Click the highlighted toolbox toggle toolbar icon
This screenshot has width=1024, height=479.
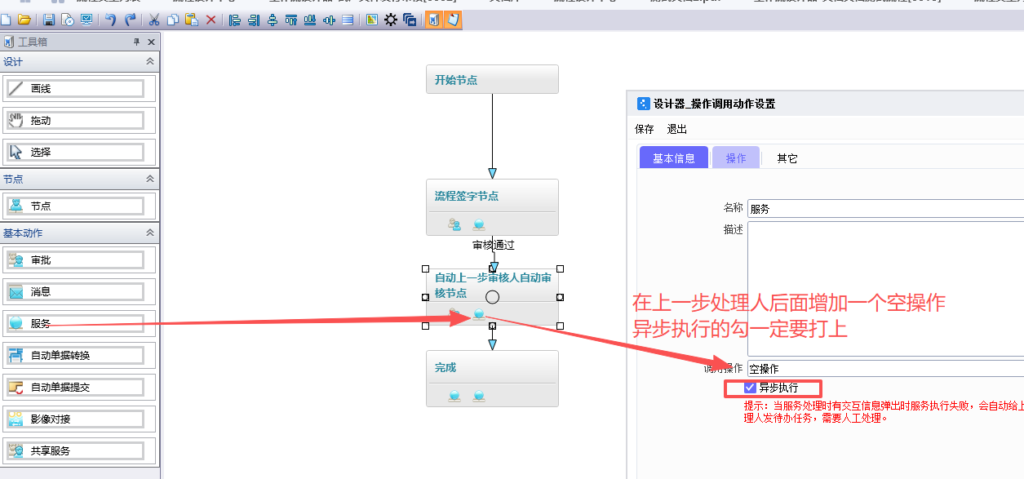click(x=433, y=20)
